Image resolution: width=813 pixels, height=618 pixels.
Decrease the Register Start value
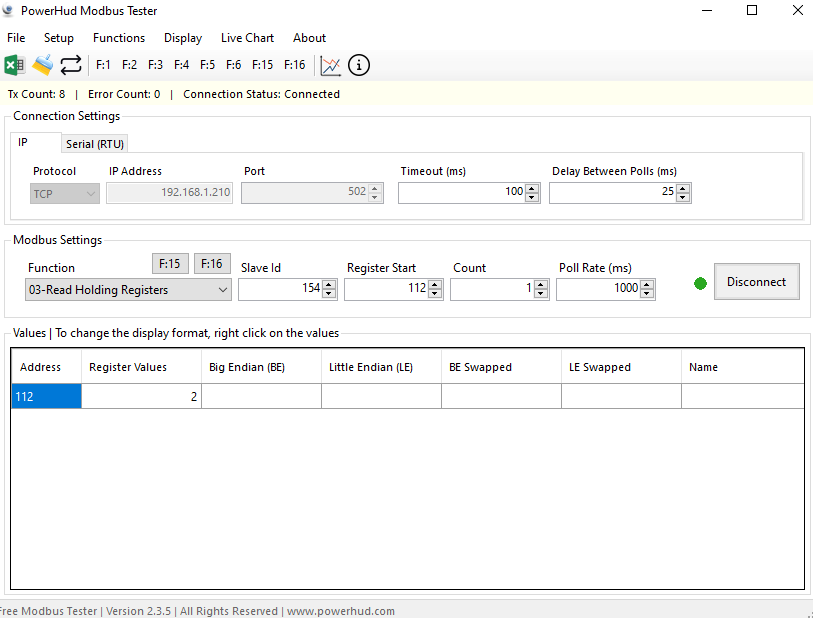tap(436, 294)
